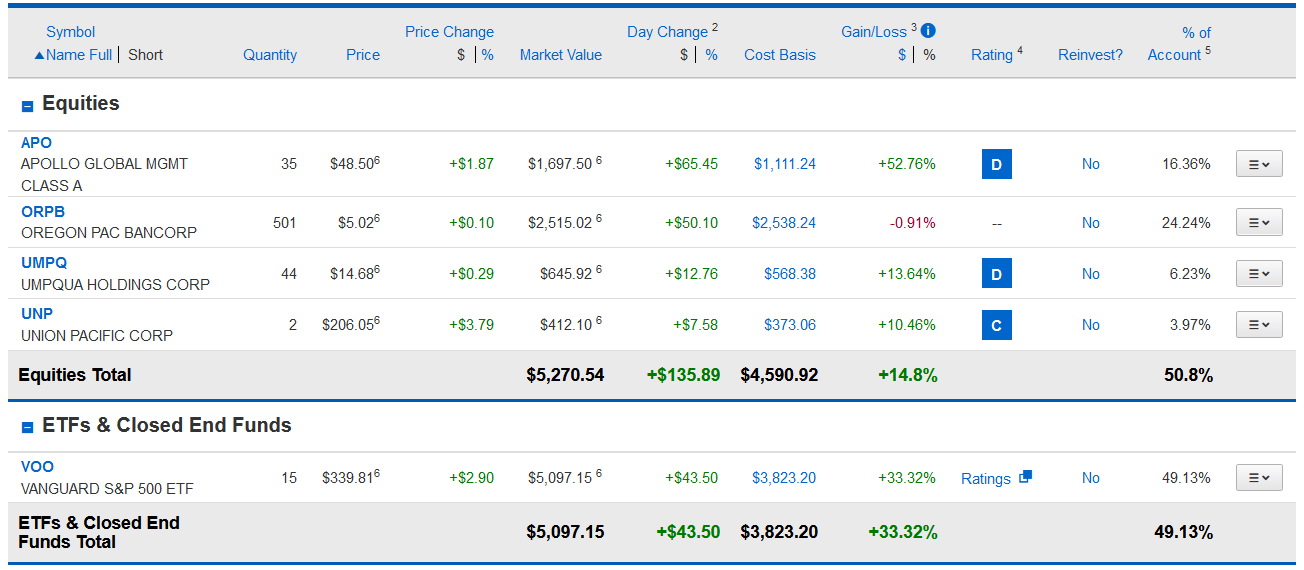The height and width of the screenshot is (570, 1304).
Task: Show Gain/Loss in dollars
Action: (903, 55)
